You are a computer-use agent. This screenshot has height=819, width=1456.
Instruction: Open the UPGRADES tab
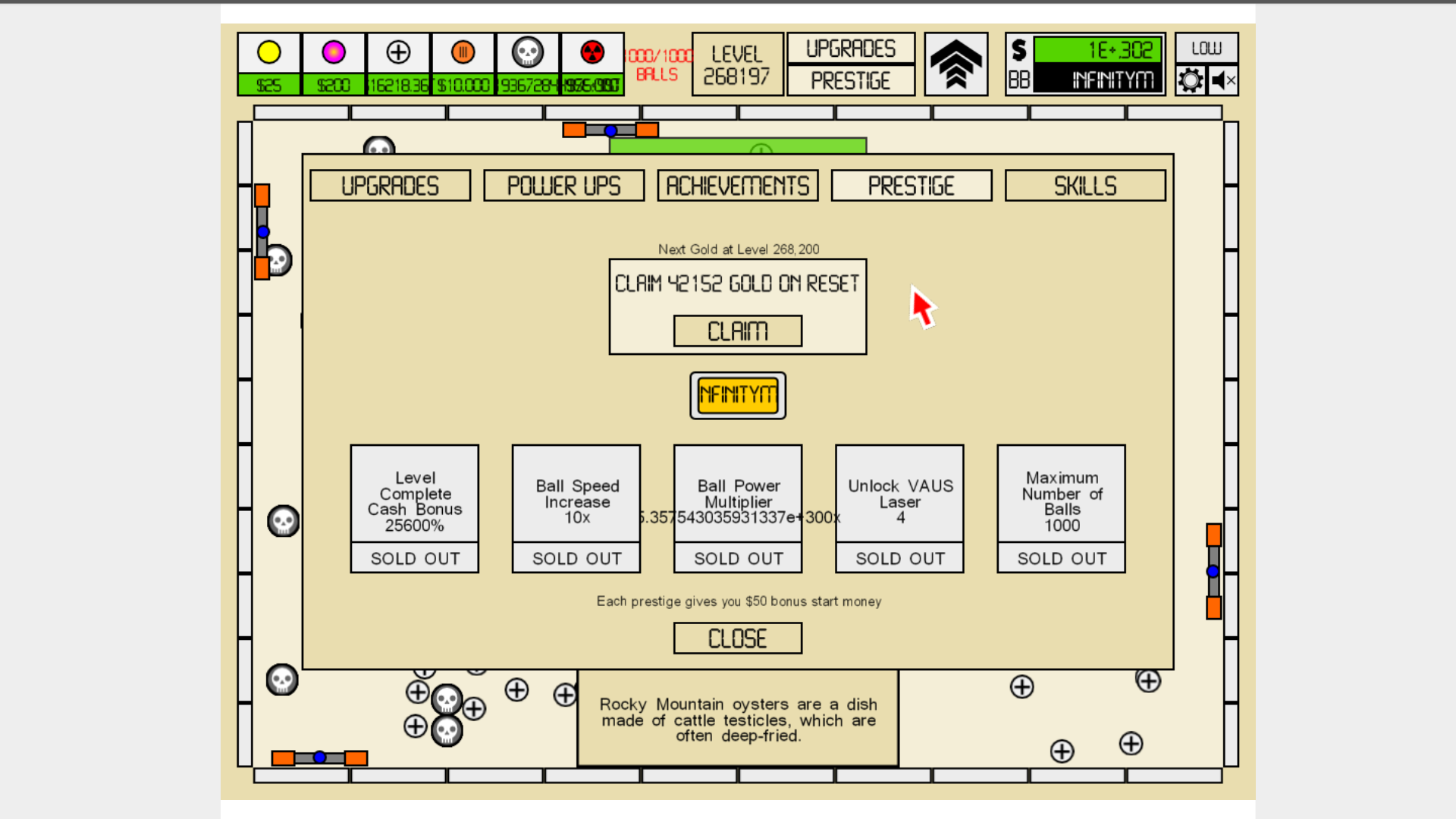[x=390, y=185]
